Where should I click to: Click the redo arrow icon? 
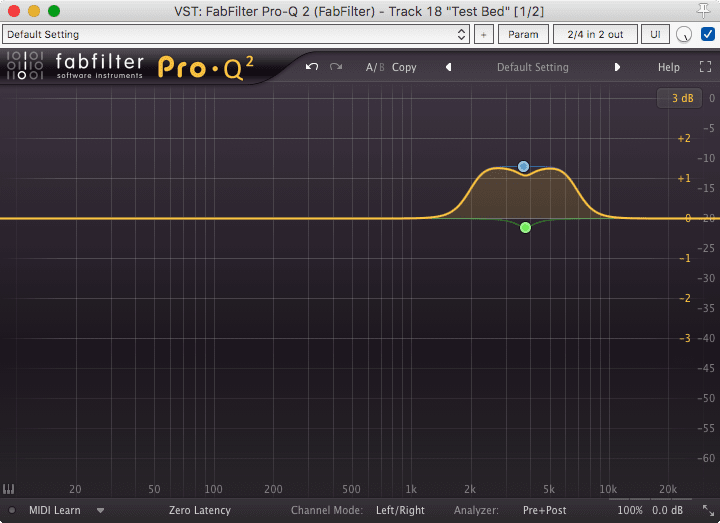[x=336, y=67]
